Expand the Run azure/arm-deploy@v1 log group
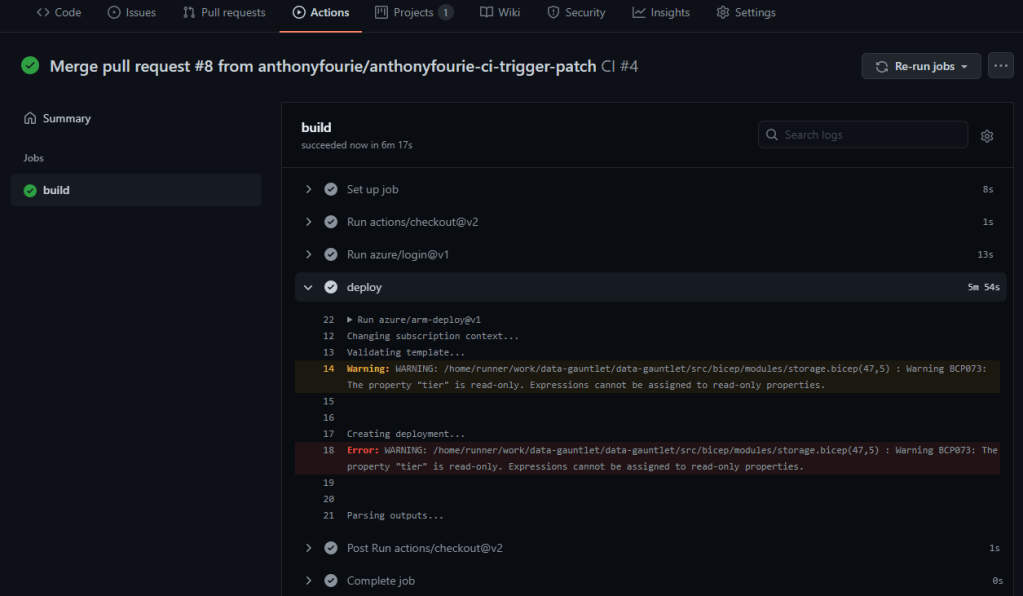This screenshot has width=1023, height=596. (x=350, y=320)
